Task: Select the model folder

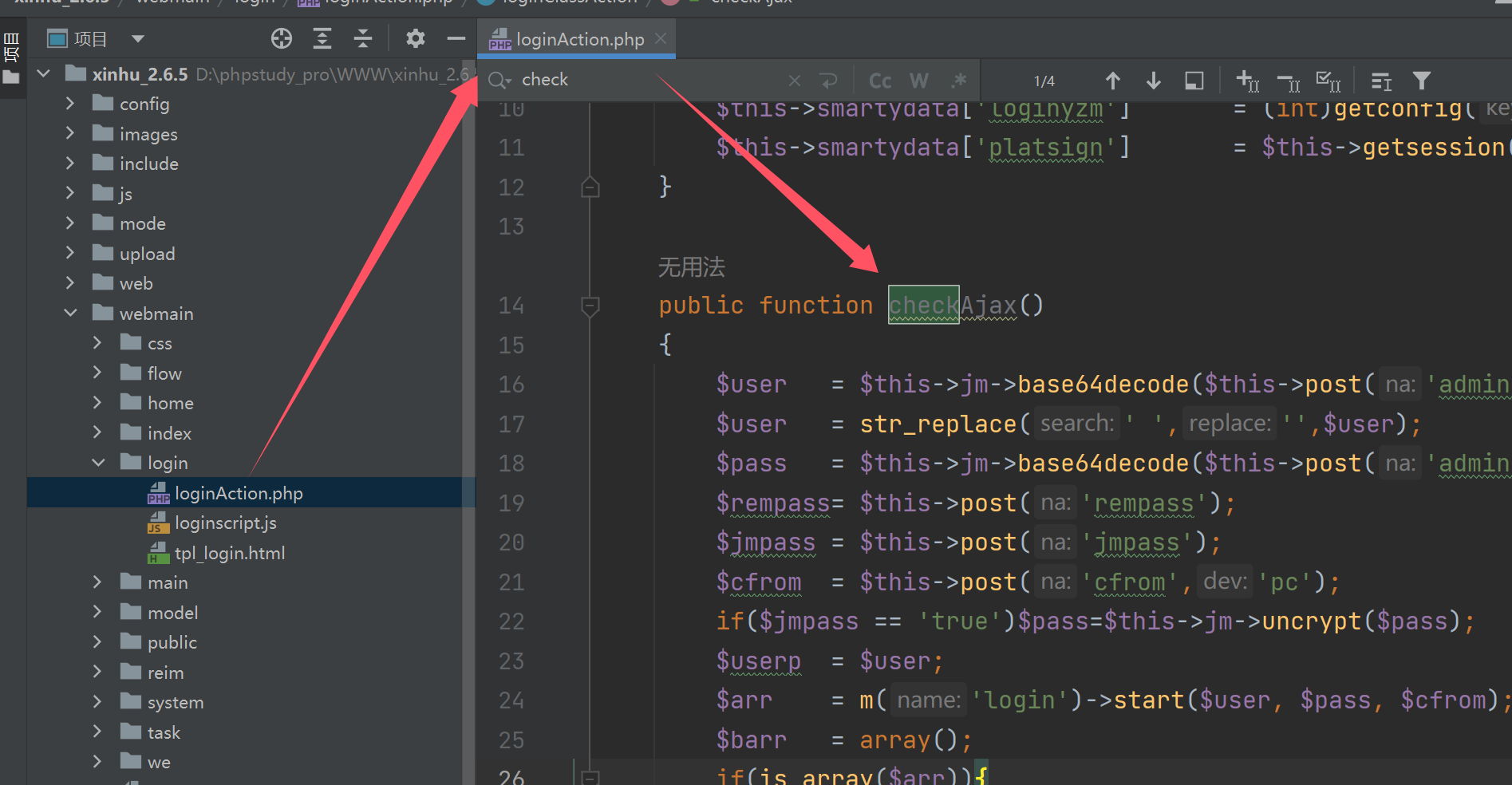Action: [172, 613]
